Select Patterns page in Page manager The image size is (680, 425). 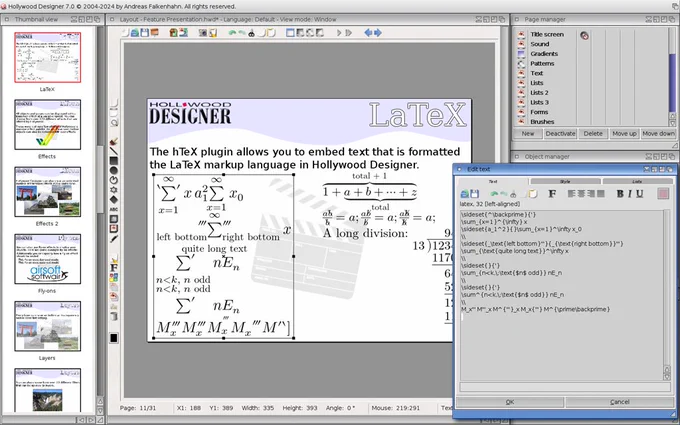point(542,63)
